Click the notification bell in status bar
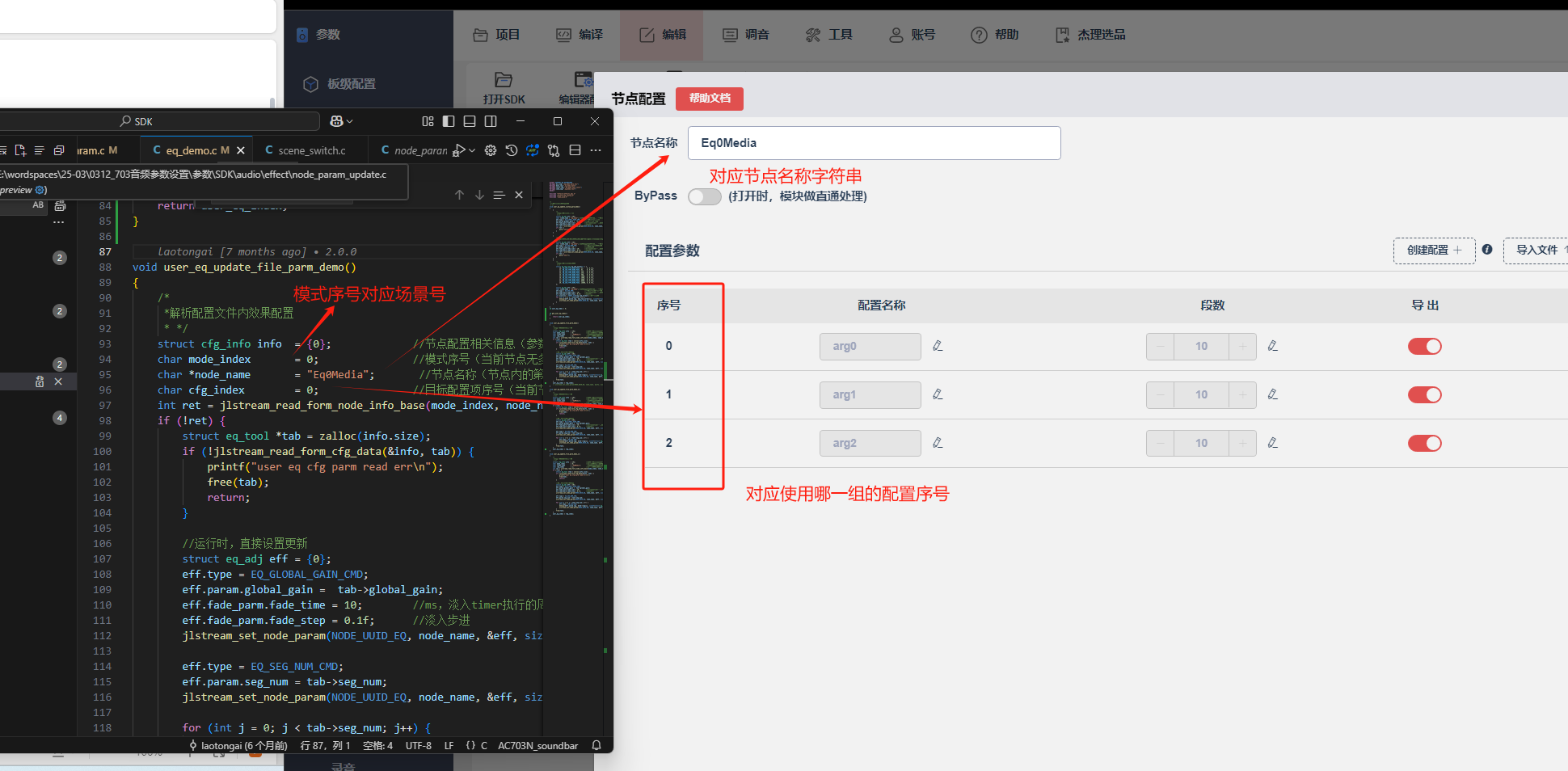The height and width of the screenshot is (771, 1568). (596, 746)
